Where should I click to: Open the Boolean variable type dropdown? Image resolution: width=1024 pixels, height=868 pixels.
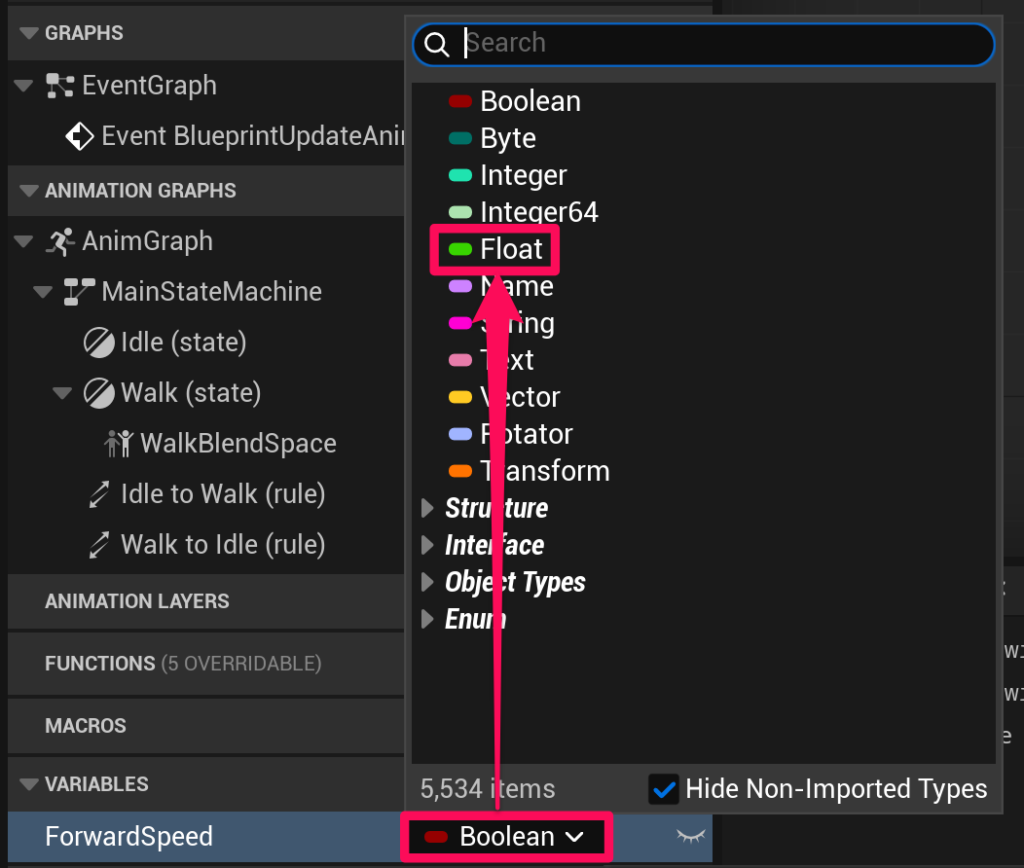(506, 836)
